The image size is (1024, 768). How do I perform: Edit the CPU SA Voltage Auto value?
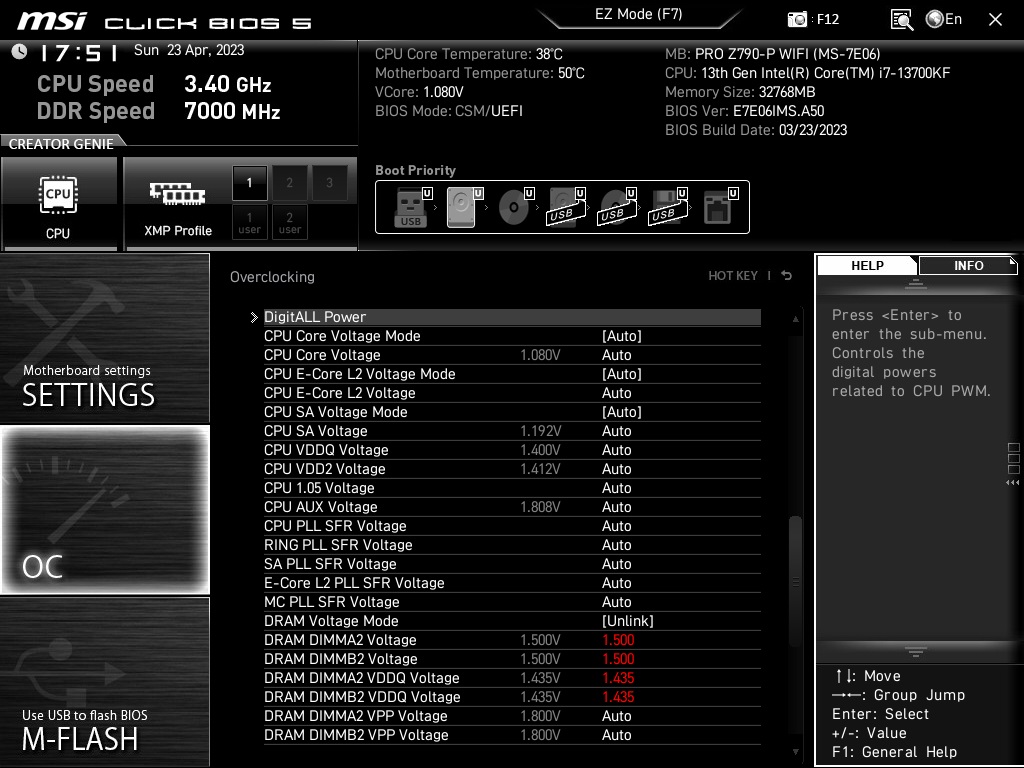coord(616,430)
